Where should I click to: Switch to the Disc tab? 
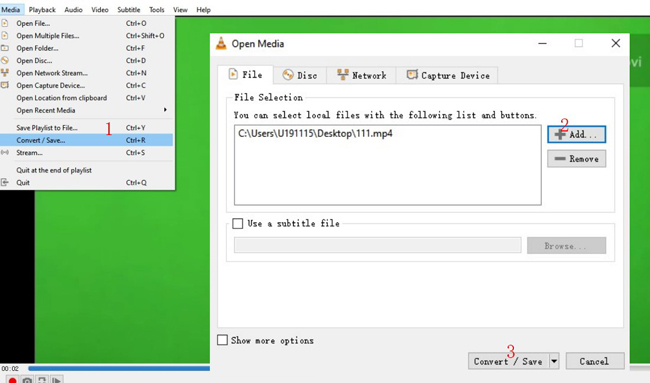300,75
